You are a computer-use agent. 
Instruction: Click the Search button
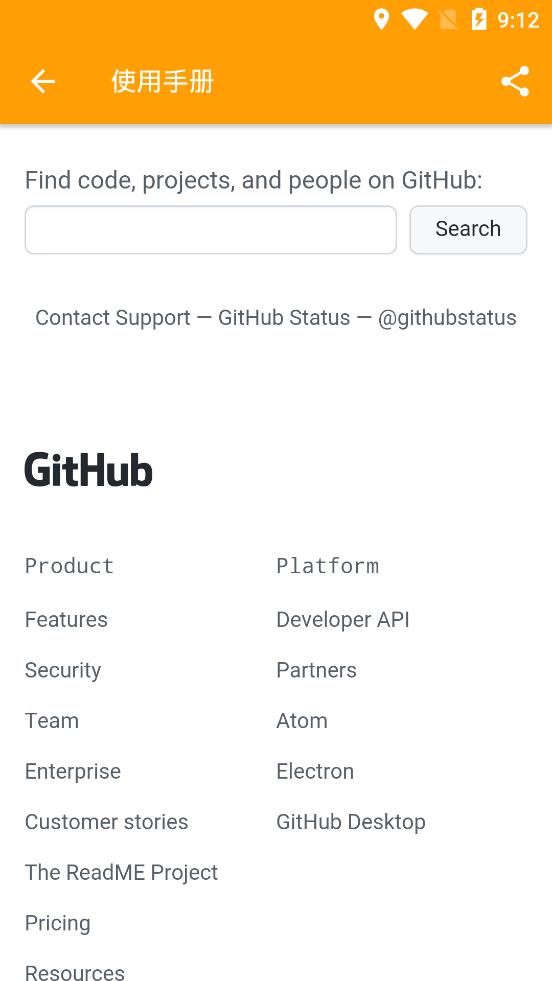(x=468, y=230)
